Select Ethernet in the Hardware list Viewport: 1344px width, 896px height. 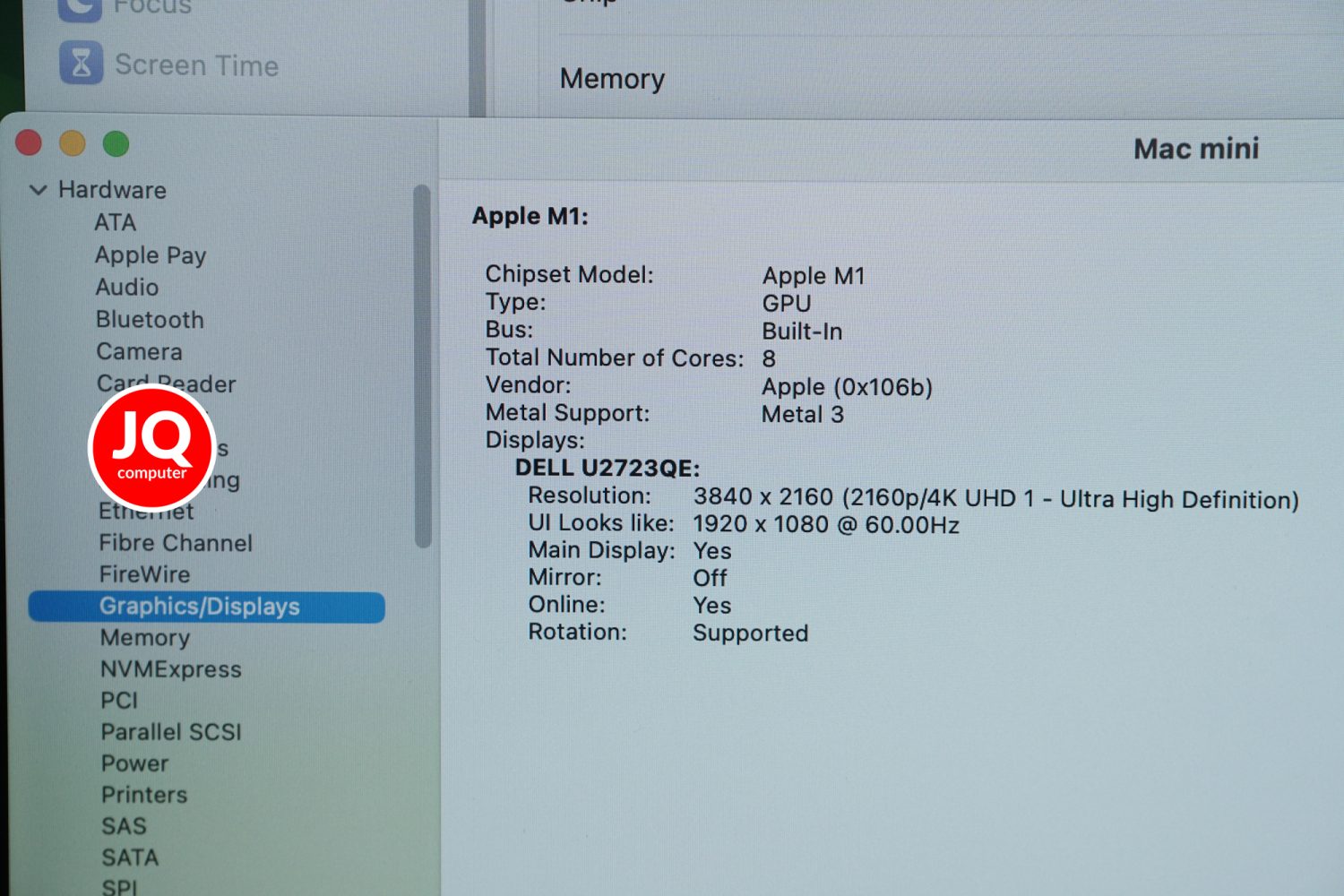[147, 512]
